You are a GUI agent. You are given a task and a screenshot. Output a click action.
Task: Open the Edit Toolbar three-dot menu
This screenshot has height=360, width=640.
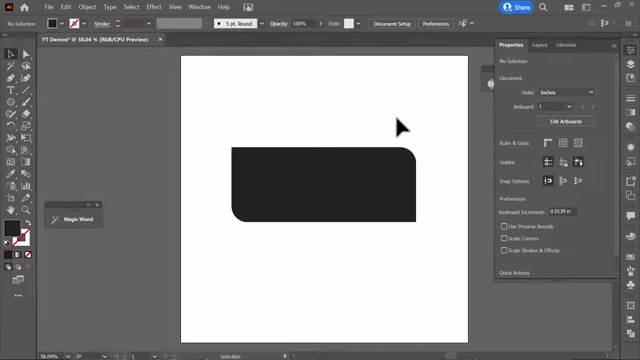click(18, 296)
